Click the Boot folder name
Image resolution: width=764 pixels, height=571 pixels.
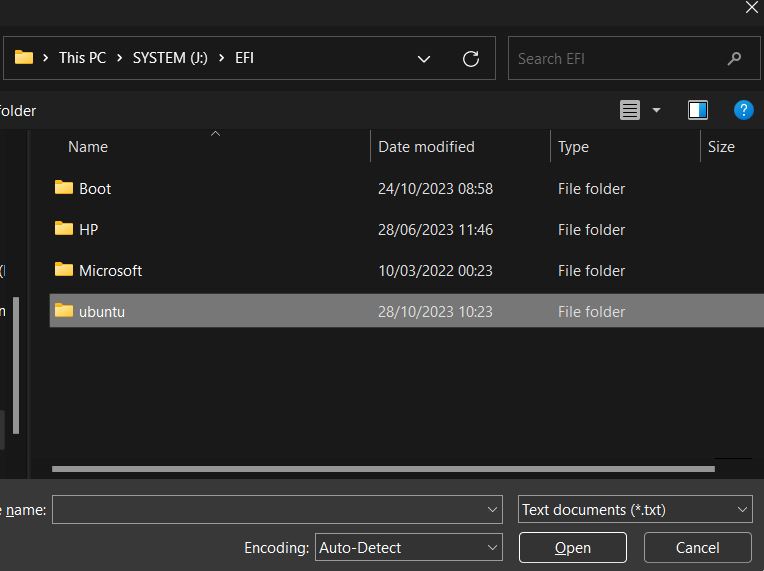(x=95, y=189)
